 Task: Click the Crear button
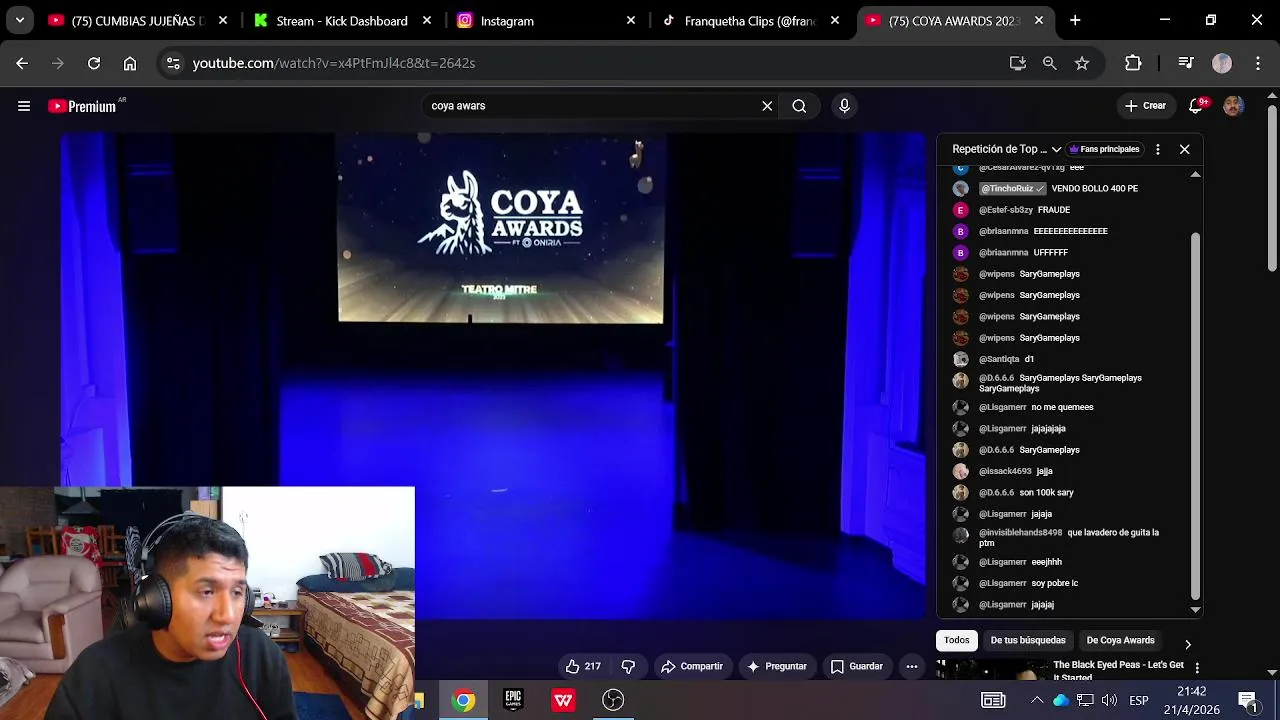click(x=1146, y=106)
